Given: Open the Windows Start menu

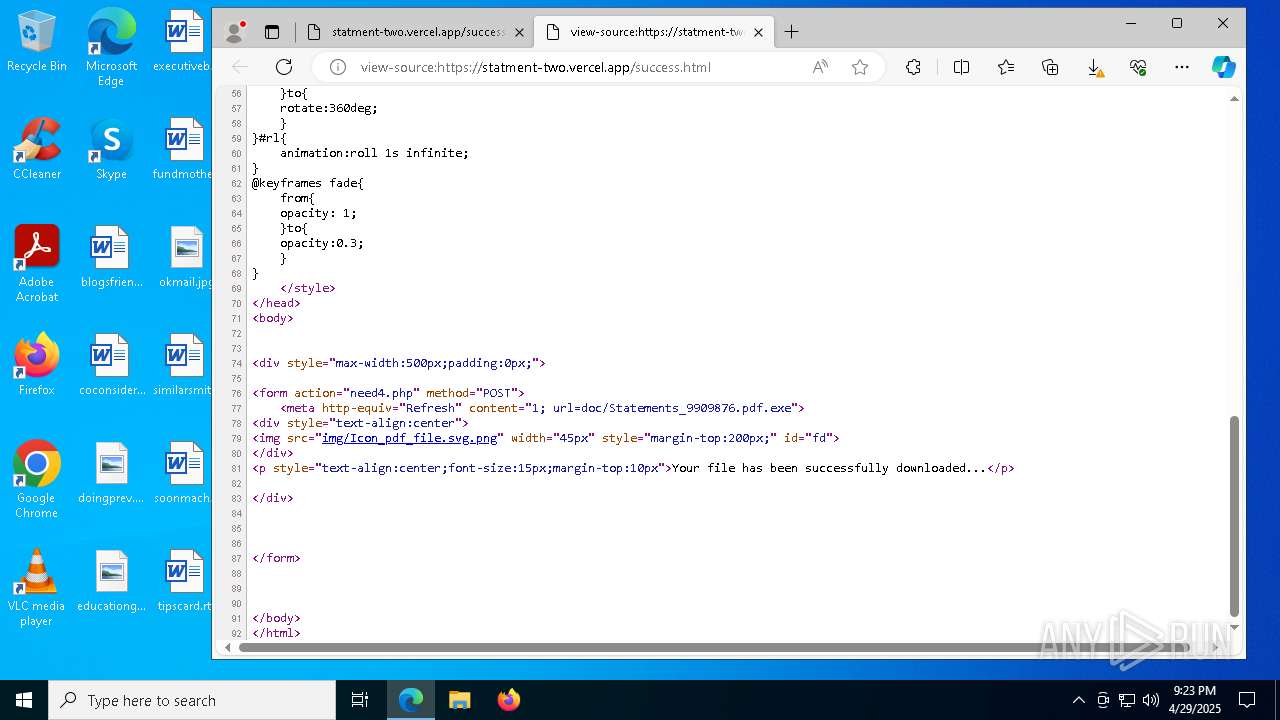Looking at the screenshot, I should pyautogui.click(x=24, y=700).
